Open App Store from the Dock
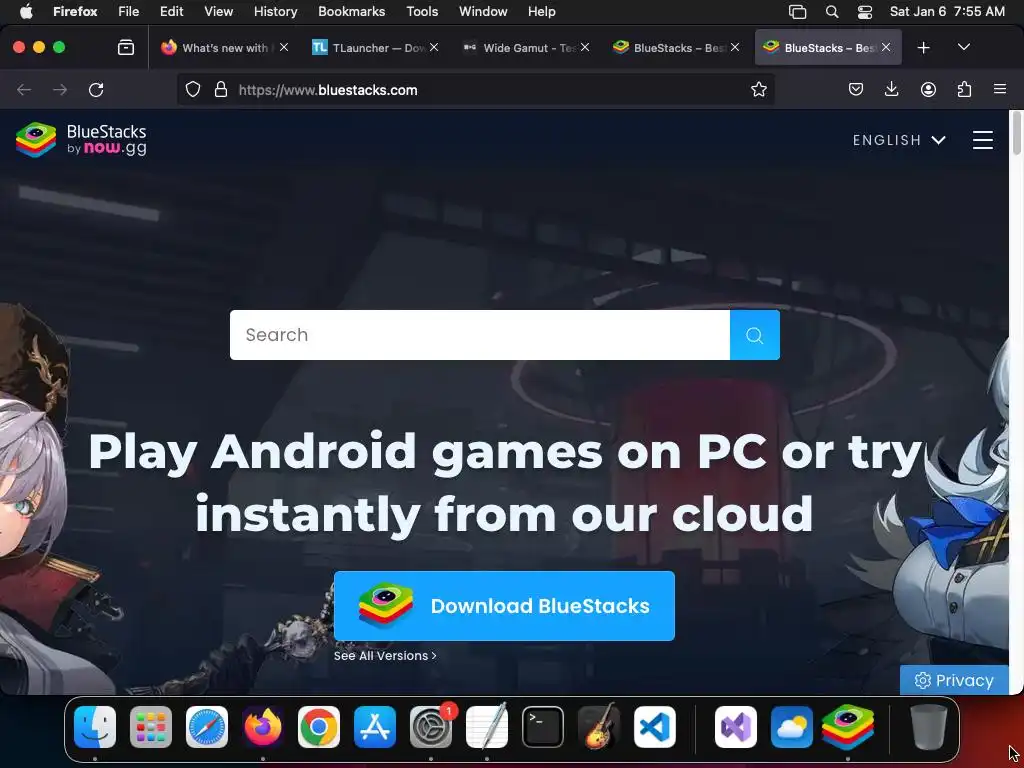This screenshot has height=768, width=1024. [375, 727]
